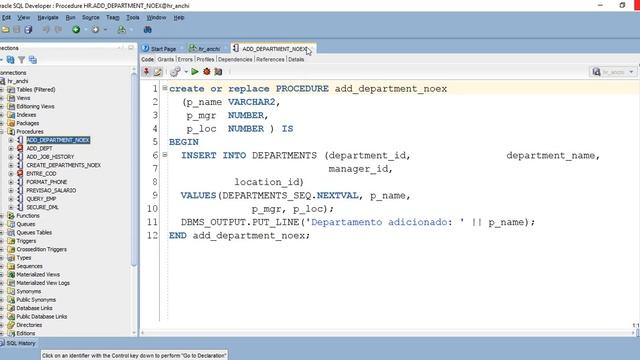Click the schema browser icon beside the filter
Screen dimensions: 640x360
[x=33, y=60]
